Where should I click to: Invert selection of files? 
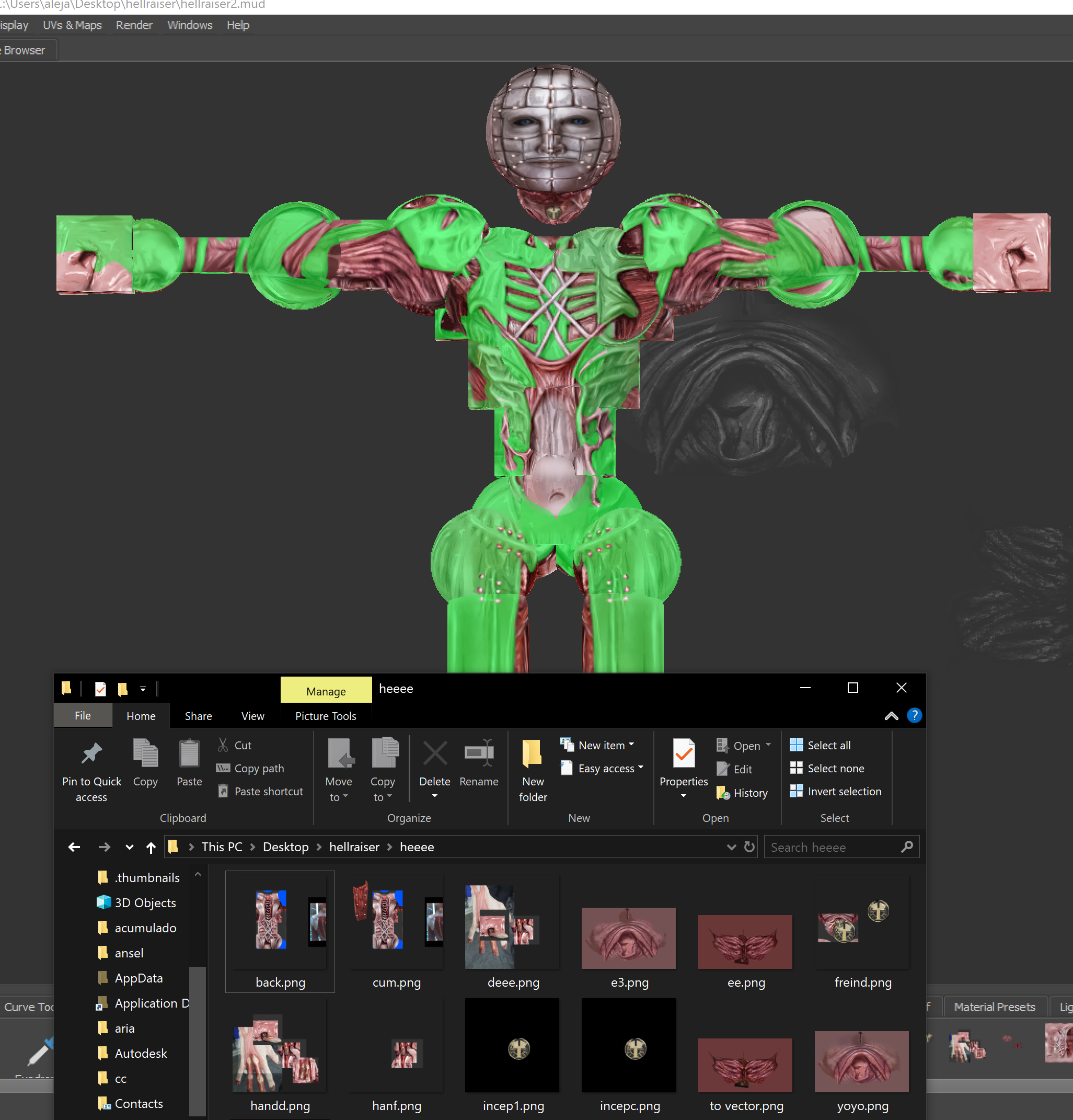[x=835, y=792]
